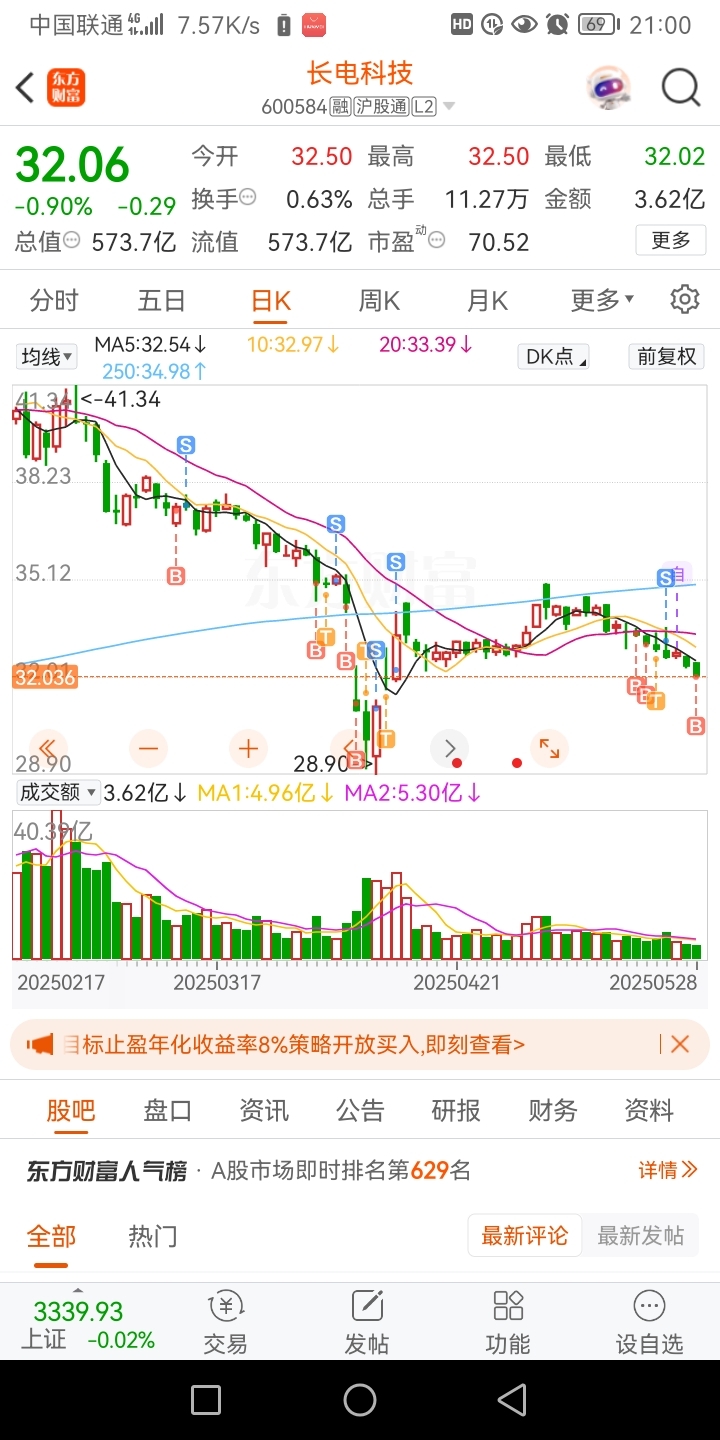Viewport: 720px width, 1440px height.
Task: Expand chart to fullscreen
Action: [x=549, y=748]
